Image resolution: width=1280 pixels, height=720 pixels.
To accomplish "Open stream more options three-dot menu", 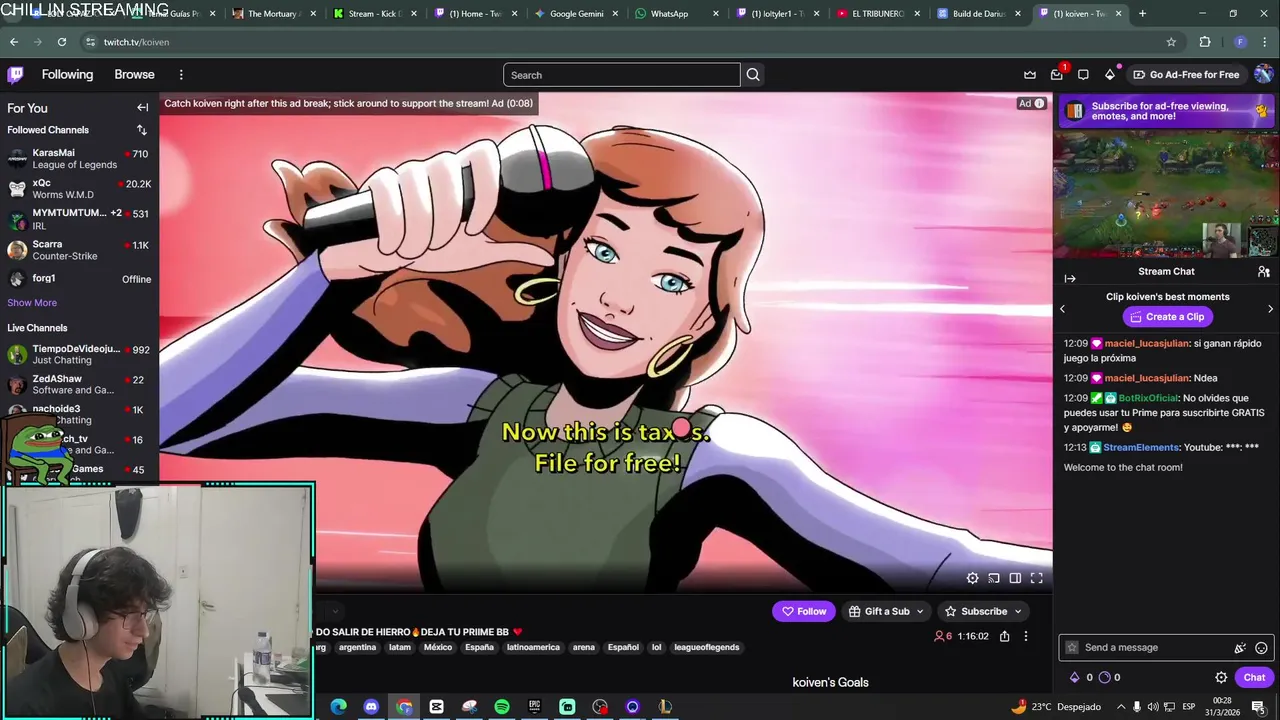I will [1025, 636].
